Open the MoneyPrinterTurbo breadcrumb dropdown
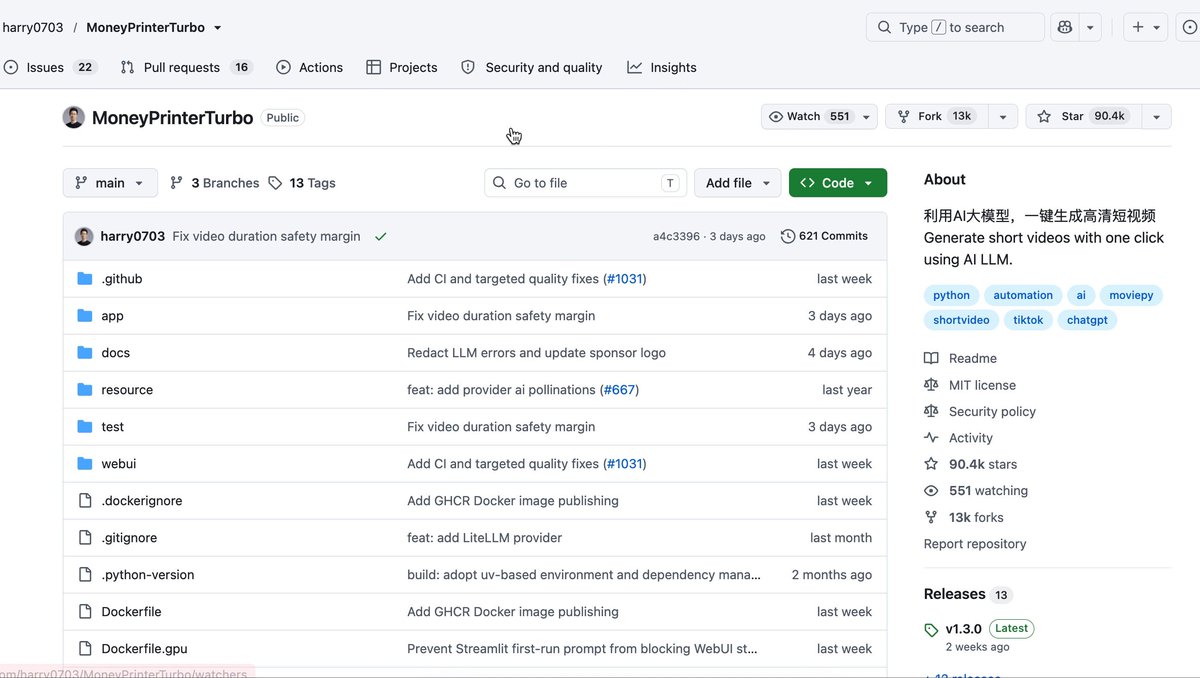This screenshot has height=678, width=1200. [x=218, y=28]
